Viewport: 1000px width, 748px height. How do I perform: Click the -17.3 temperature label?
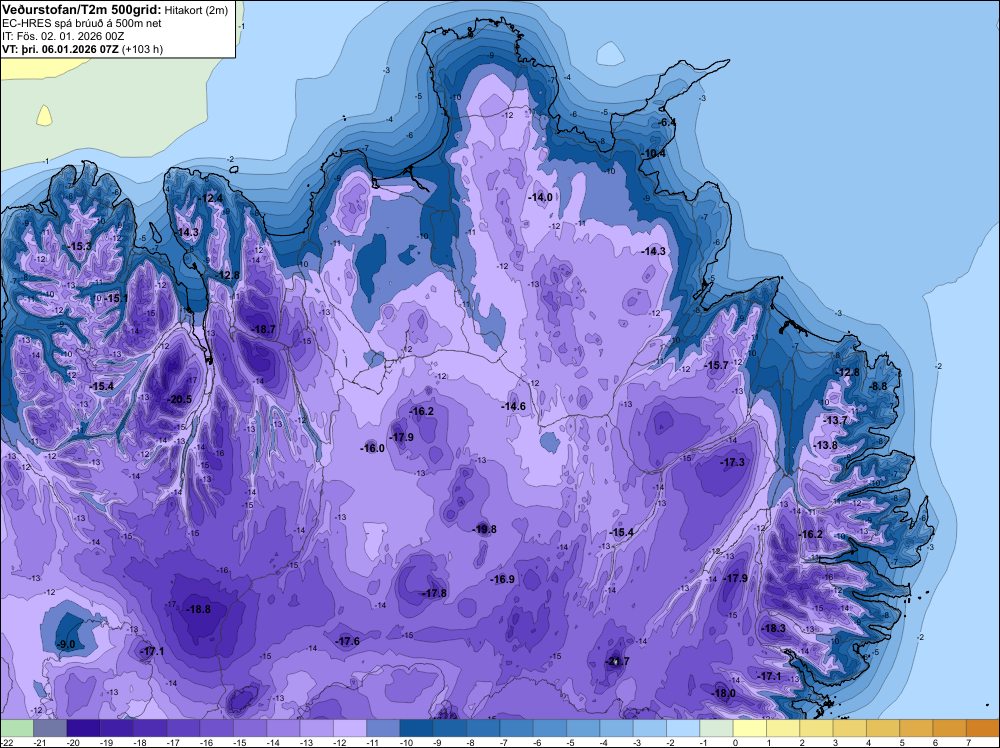[x=732, y=462]
